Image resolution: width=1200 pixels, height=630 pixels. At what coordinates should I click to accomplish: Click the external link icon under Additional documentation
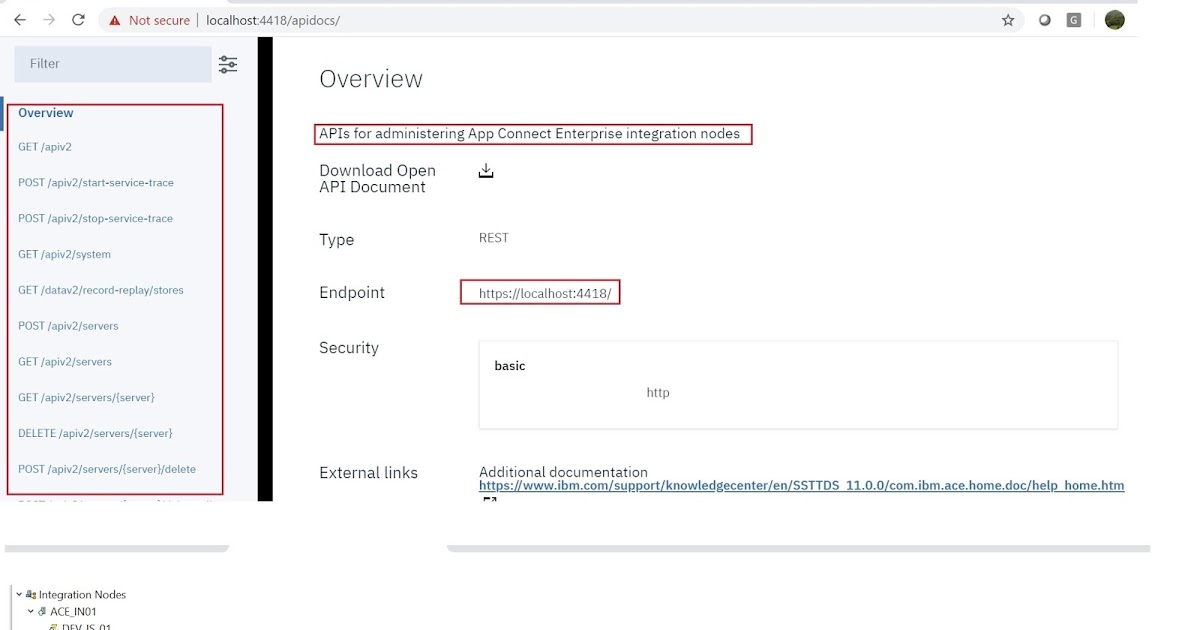[x=487, y=497]
